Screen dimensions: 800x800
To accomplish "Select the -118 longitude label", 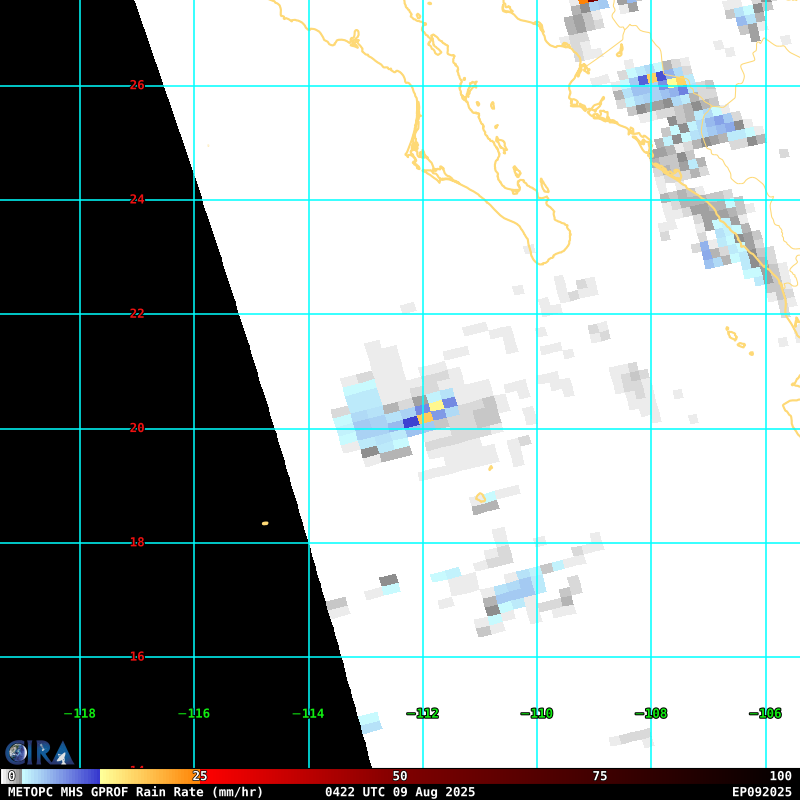I will coord(80,714).
